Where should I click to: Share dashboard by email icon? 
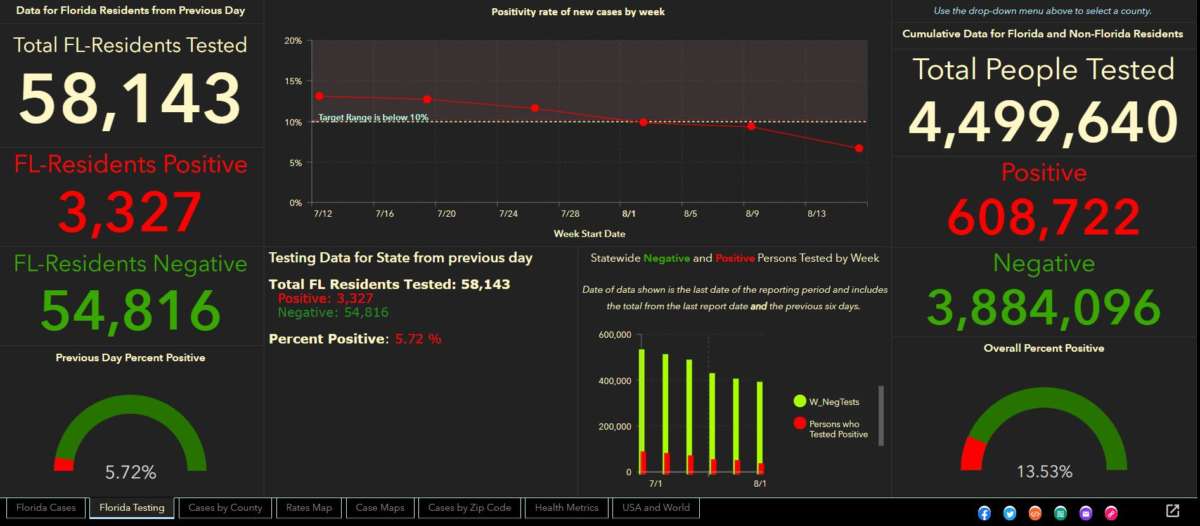[x=1086, y=512]
